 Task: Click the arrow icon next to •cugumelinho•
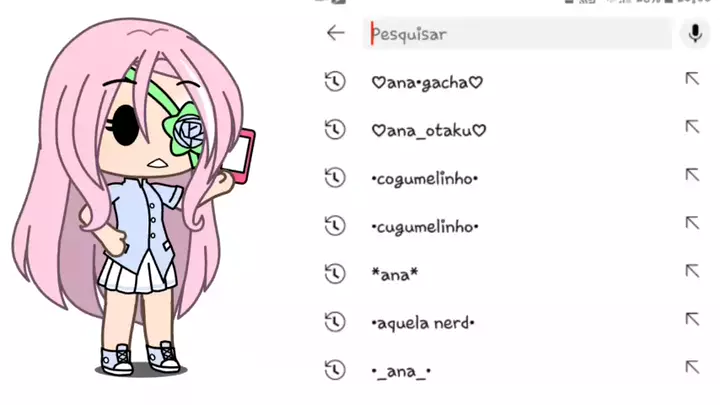click(x=692, y=223)
